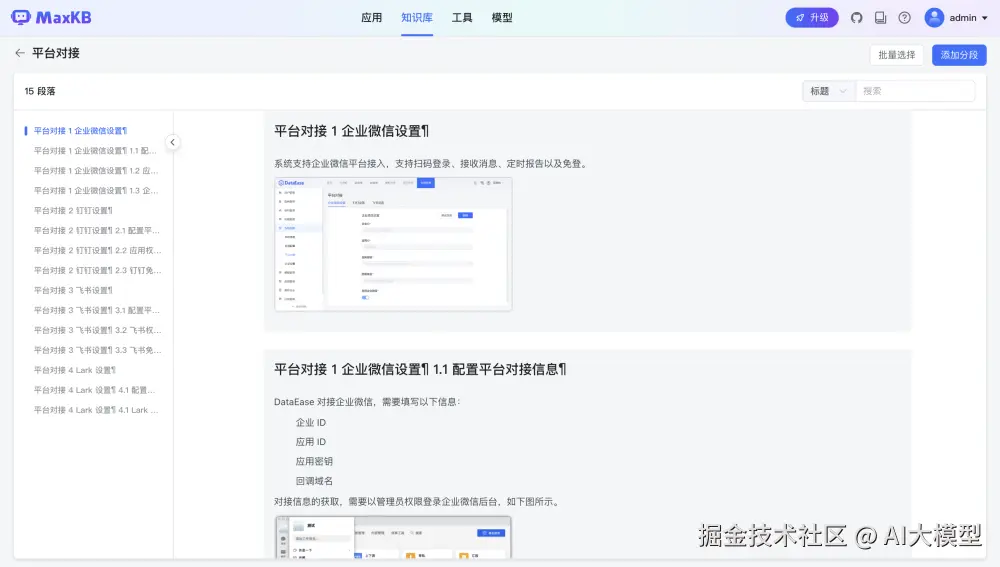Image resolution: width=1000 pixels, height=567 pixels.
Task: Click the admin user avatar
Action: coord(934,18)
